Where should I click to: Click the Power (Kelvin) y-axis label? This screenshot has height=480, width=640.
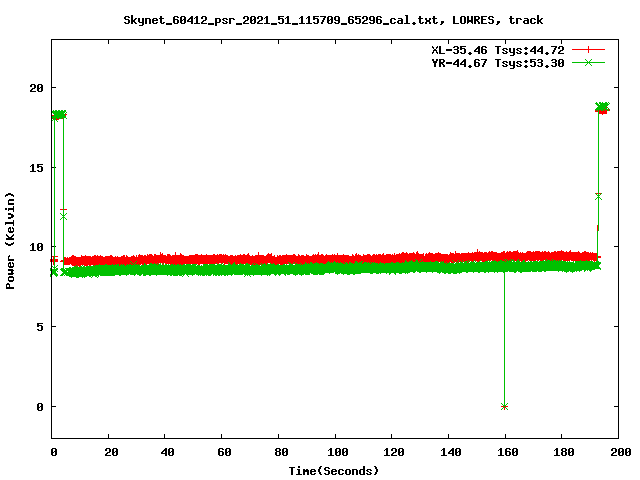[x=10, y=241]
